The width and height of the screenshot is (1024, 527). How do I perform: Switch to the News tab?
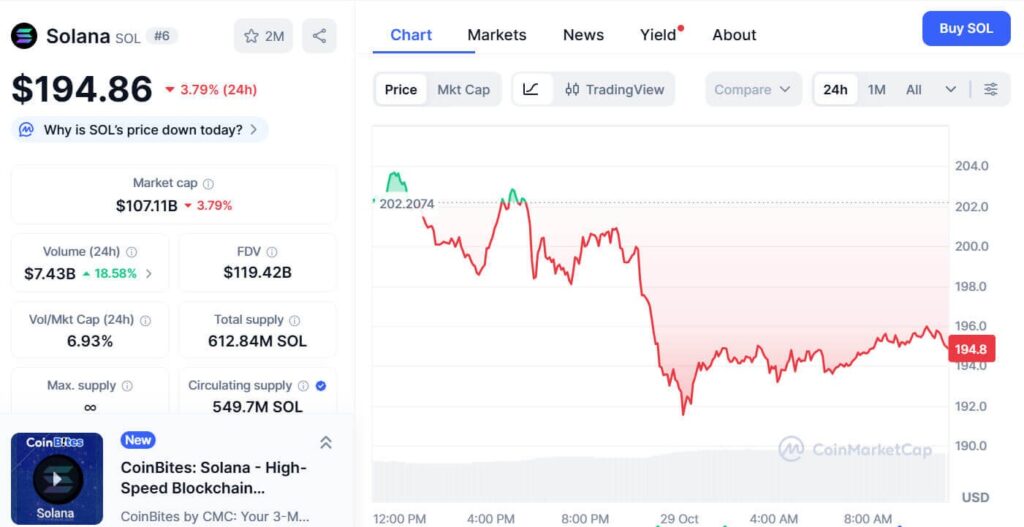[x=583, y=35]
